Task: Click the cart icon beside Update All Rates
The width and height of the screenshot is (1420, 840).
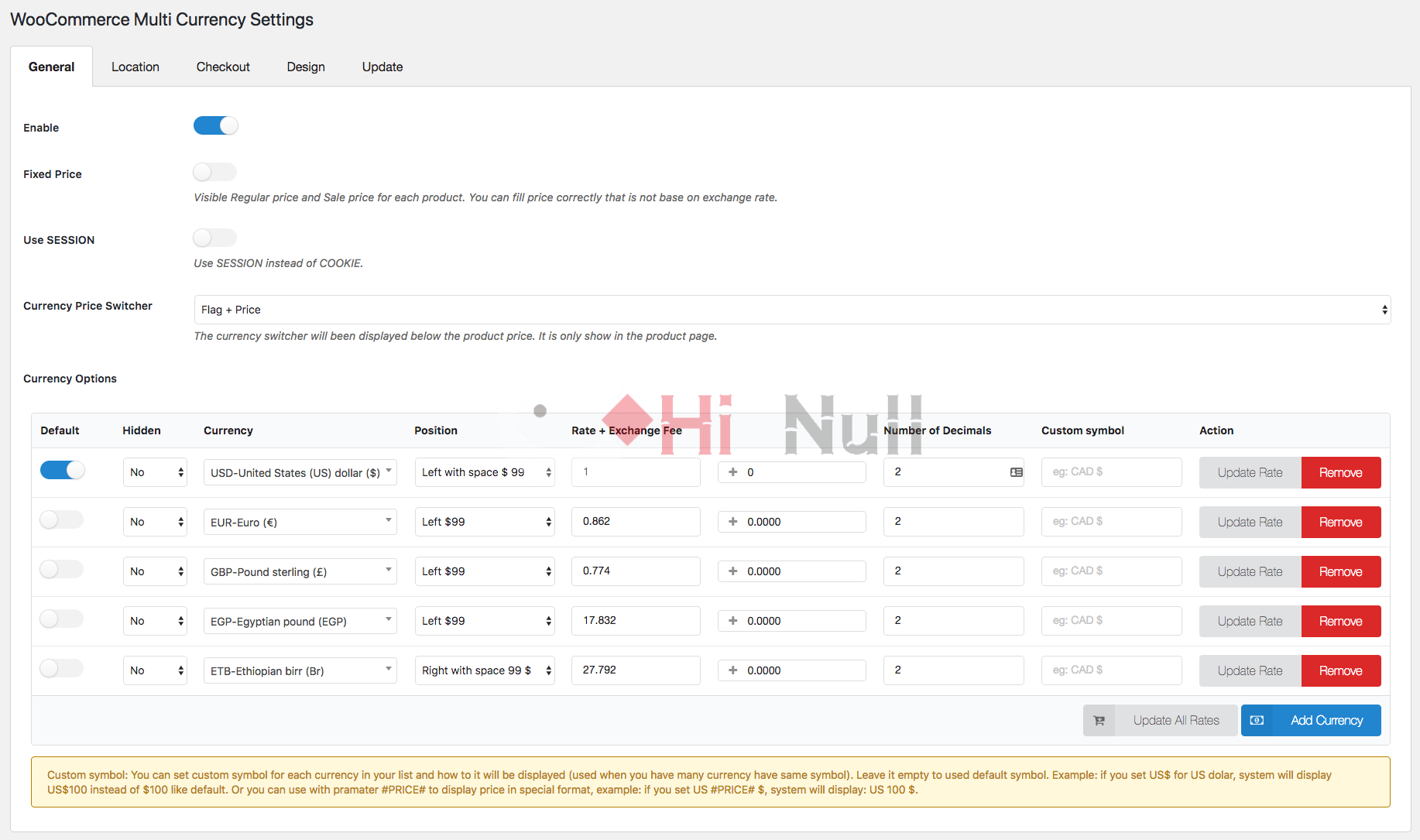Action: tap(1099, 721)
